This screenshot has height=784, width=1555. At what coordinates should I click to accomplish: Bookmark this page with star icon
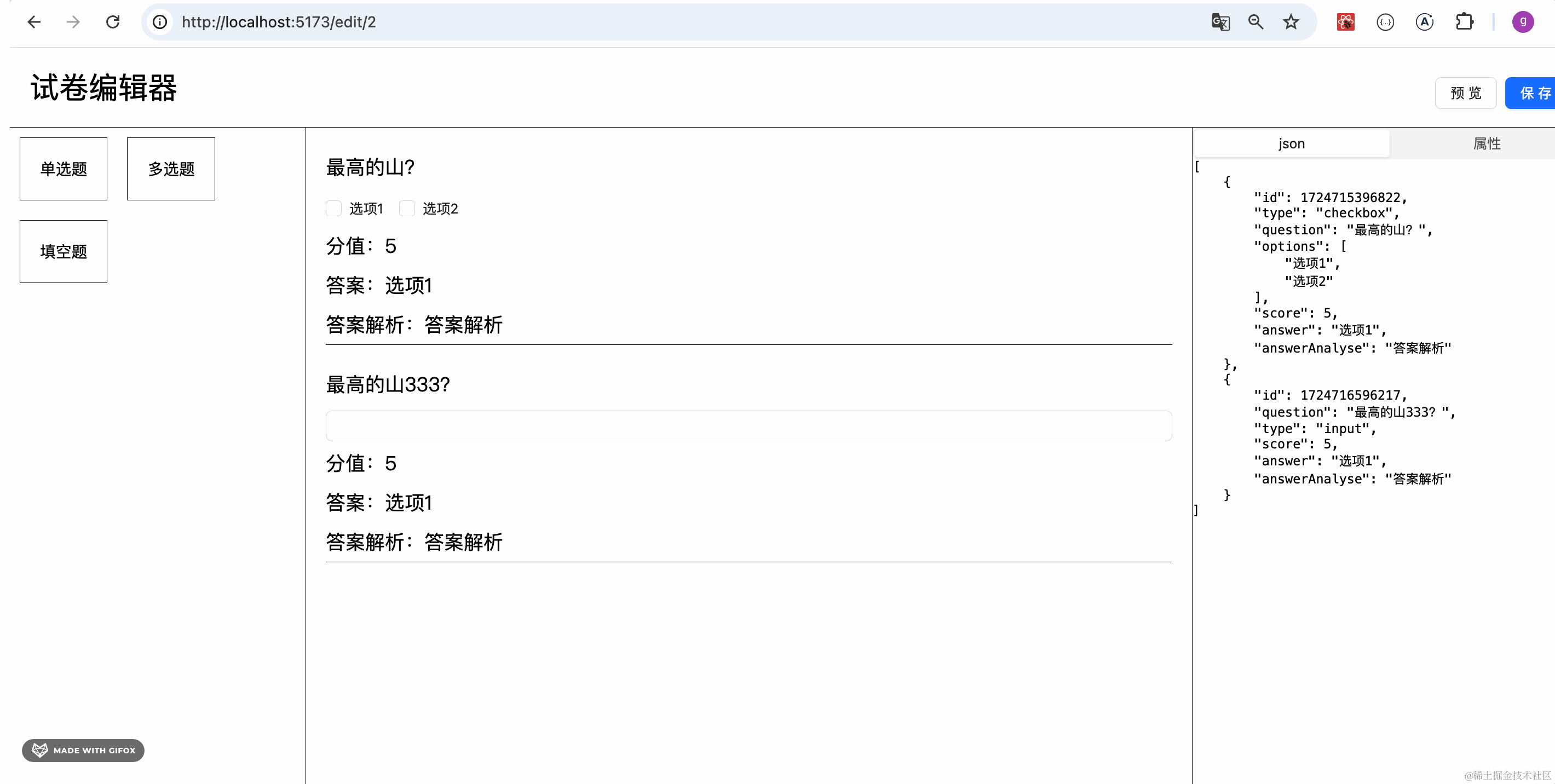(x=1291, y=22)
